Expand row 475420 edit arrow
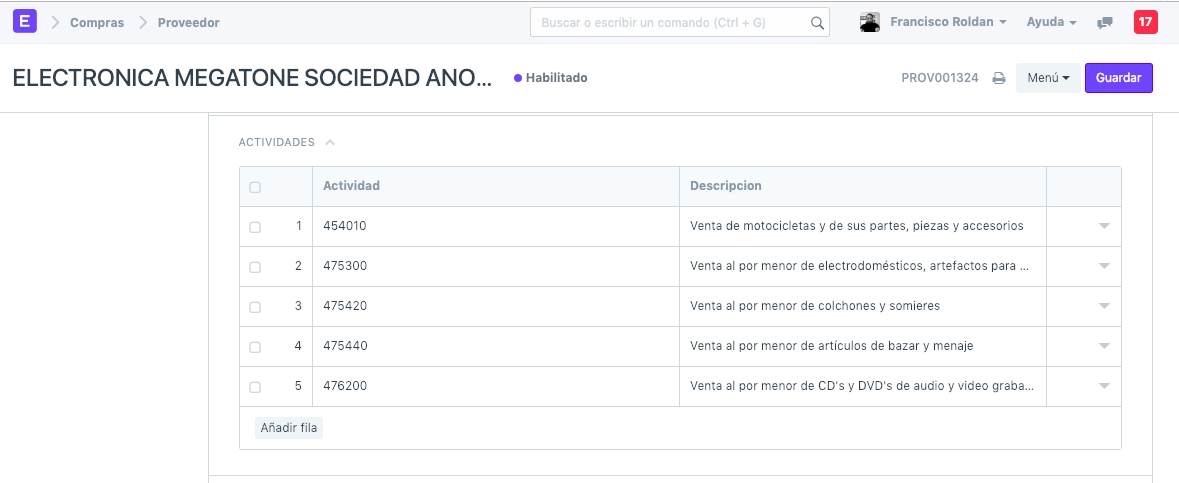 pyautogui.click(x=1104, y=305)
